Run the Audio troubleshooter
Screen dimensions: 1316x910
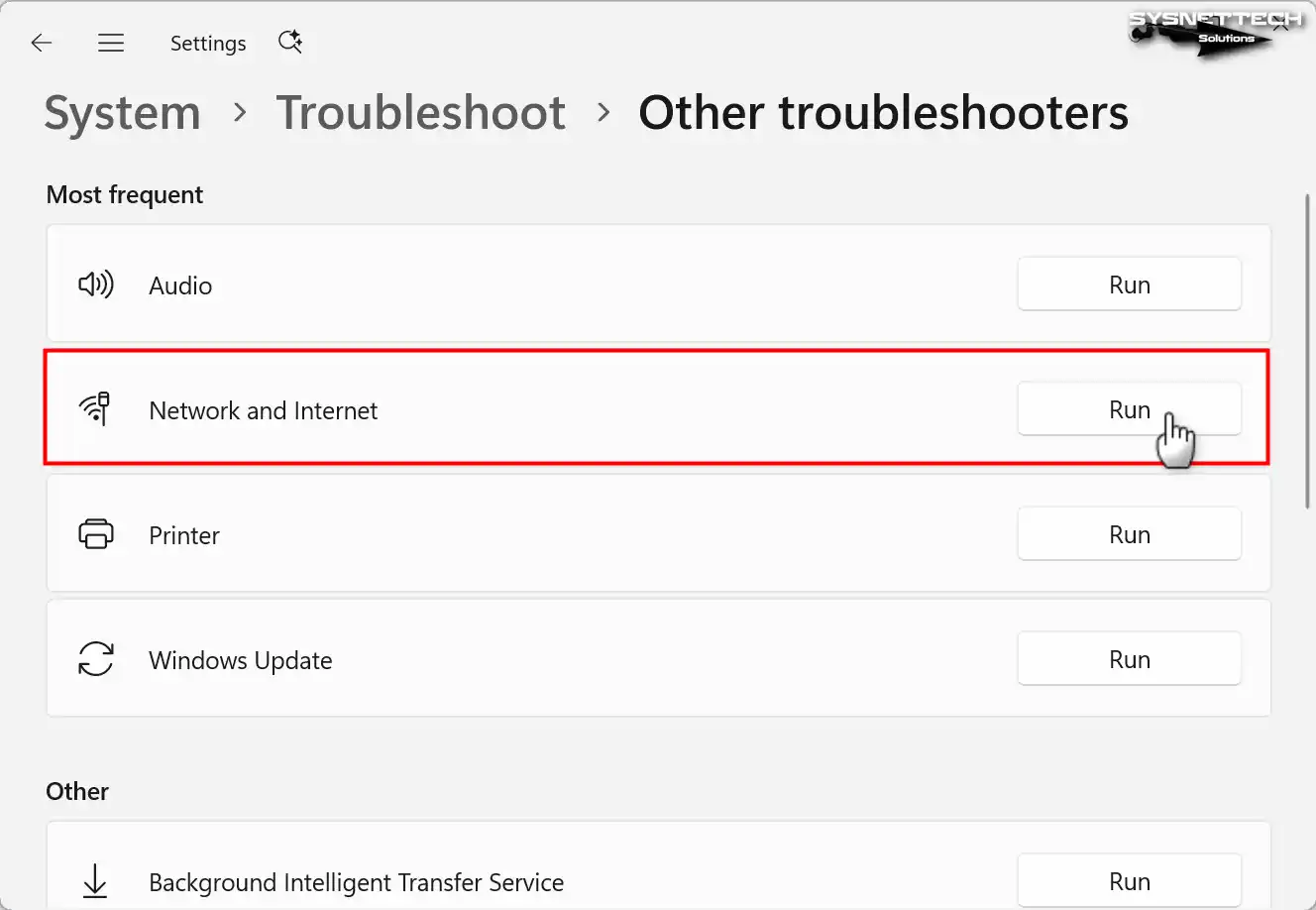click(x=1129, y=284)
